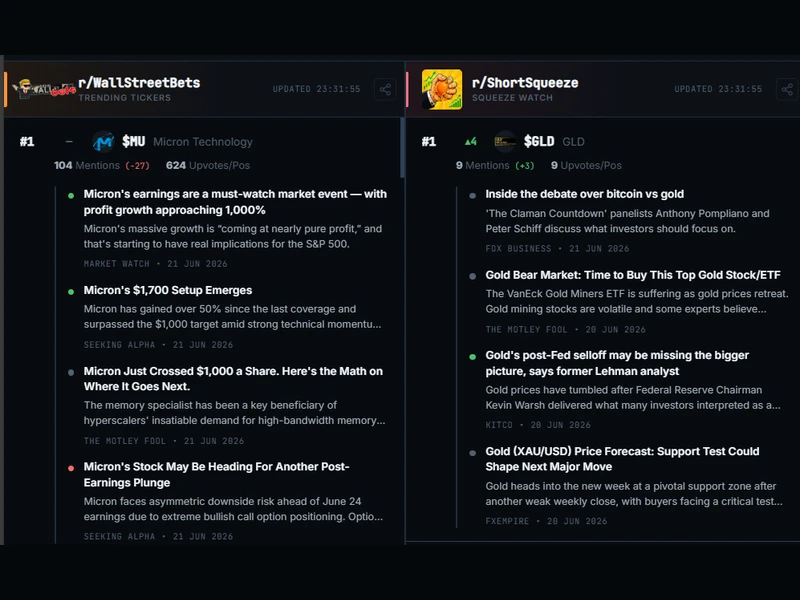The height and width of the screenshot is (600, 800).
Task: Click '624 Upvotes/Pos' stat for MU
Action: (208, 165)
